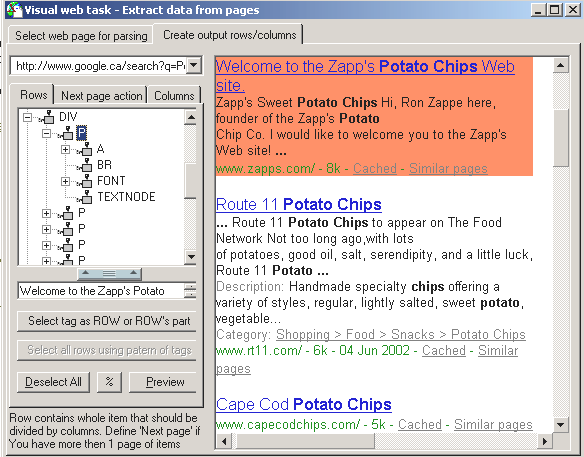584x457 pixels.
Task: Click the DIV node icon in tree
Action: pyautogui.click(x=48, y=117)
